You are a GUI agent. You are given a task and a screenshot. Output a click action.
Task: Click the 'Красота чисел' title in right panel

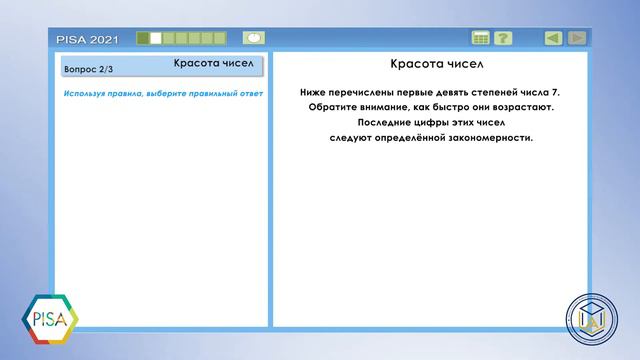tap(437, 64)
